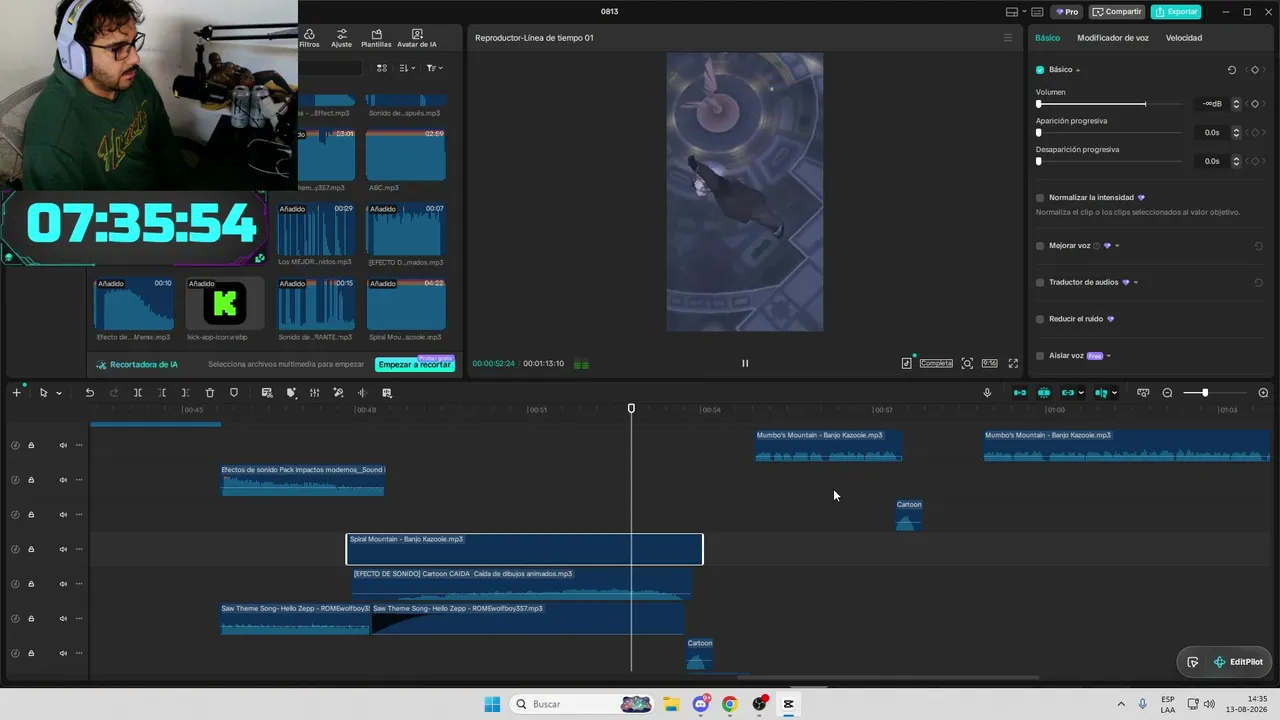Add a keyframe for Volumen

tap(1255, 104)
